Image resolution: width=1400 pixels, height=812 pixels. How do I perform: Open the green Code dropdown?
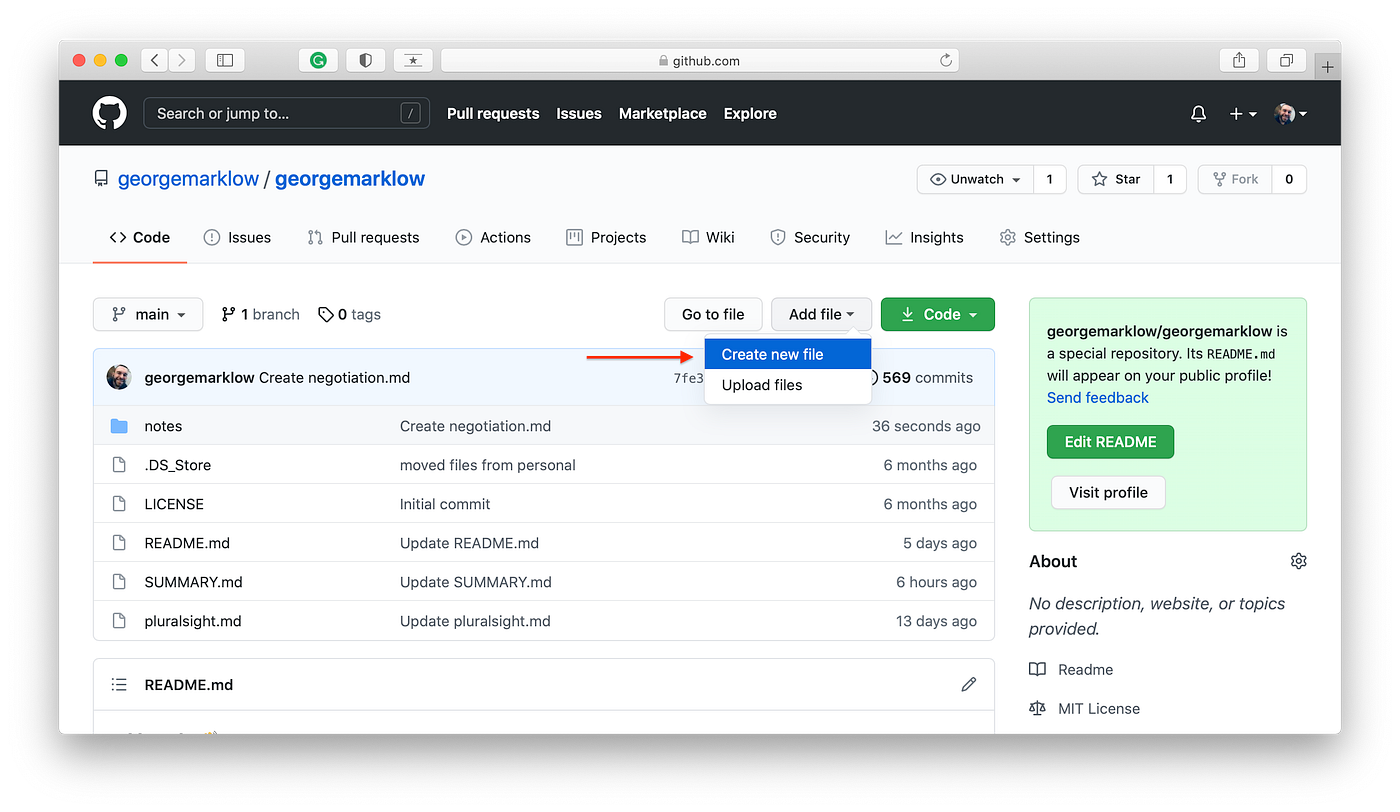(x=938, y=314)
